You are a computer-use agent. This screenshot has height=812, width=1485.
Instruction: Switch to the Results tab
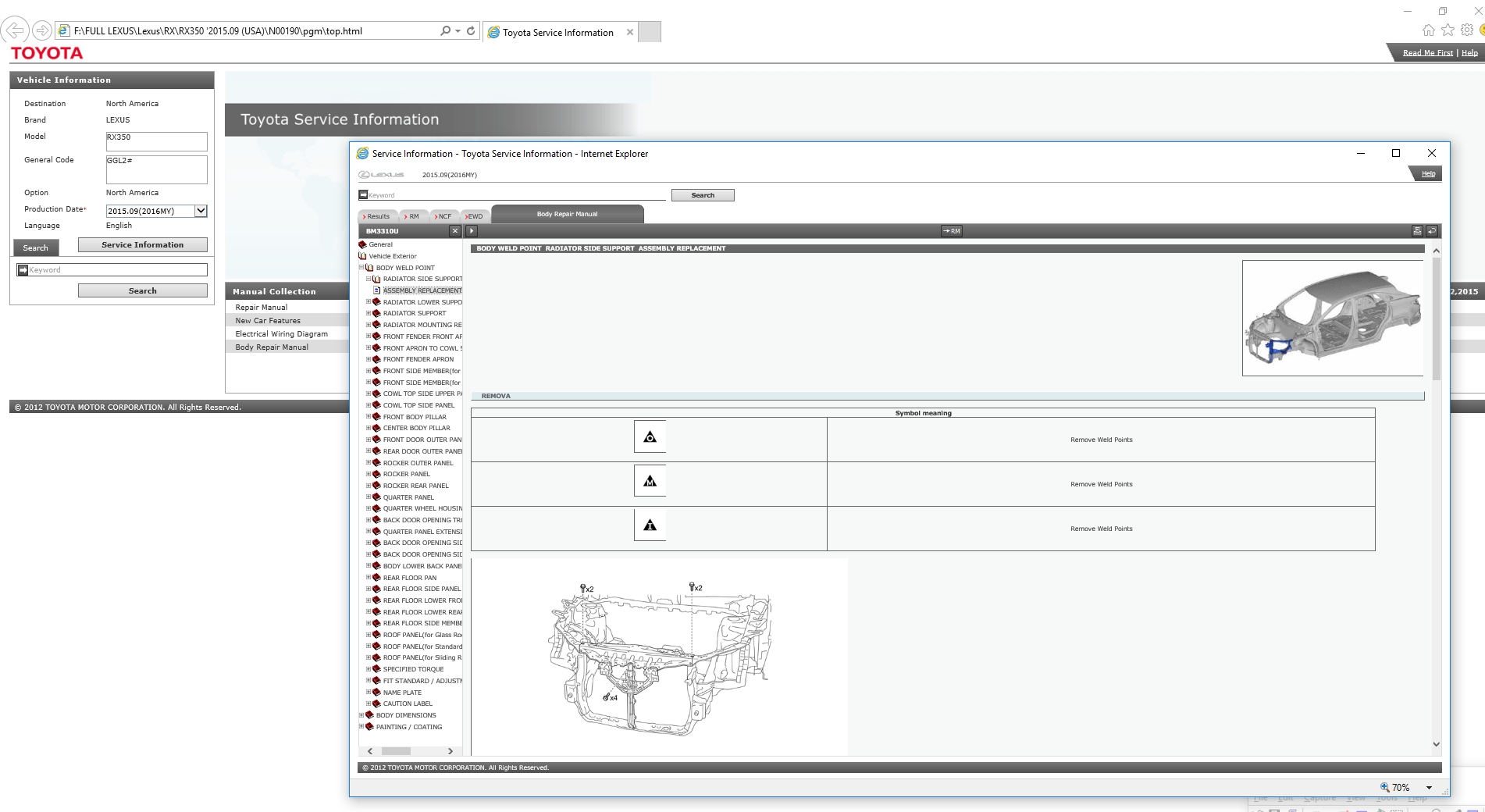378,216
